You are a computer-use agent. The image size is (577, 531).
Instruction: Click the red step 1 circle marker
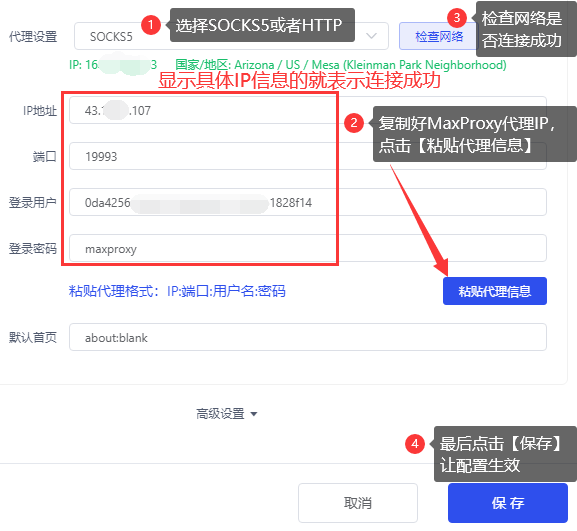[x=151, y=25]
